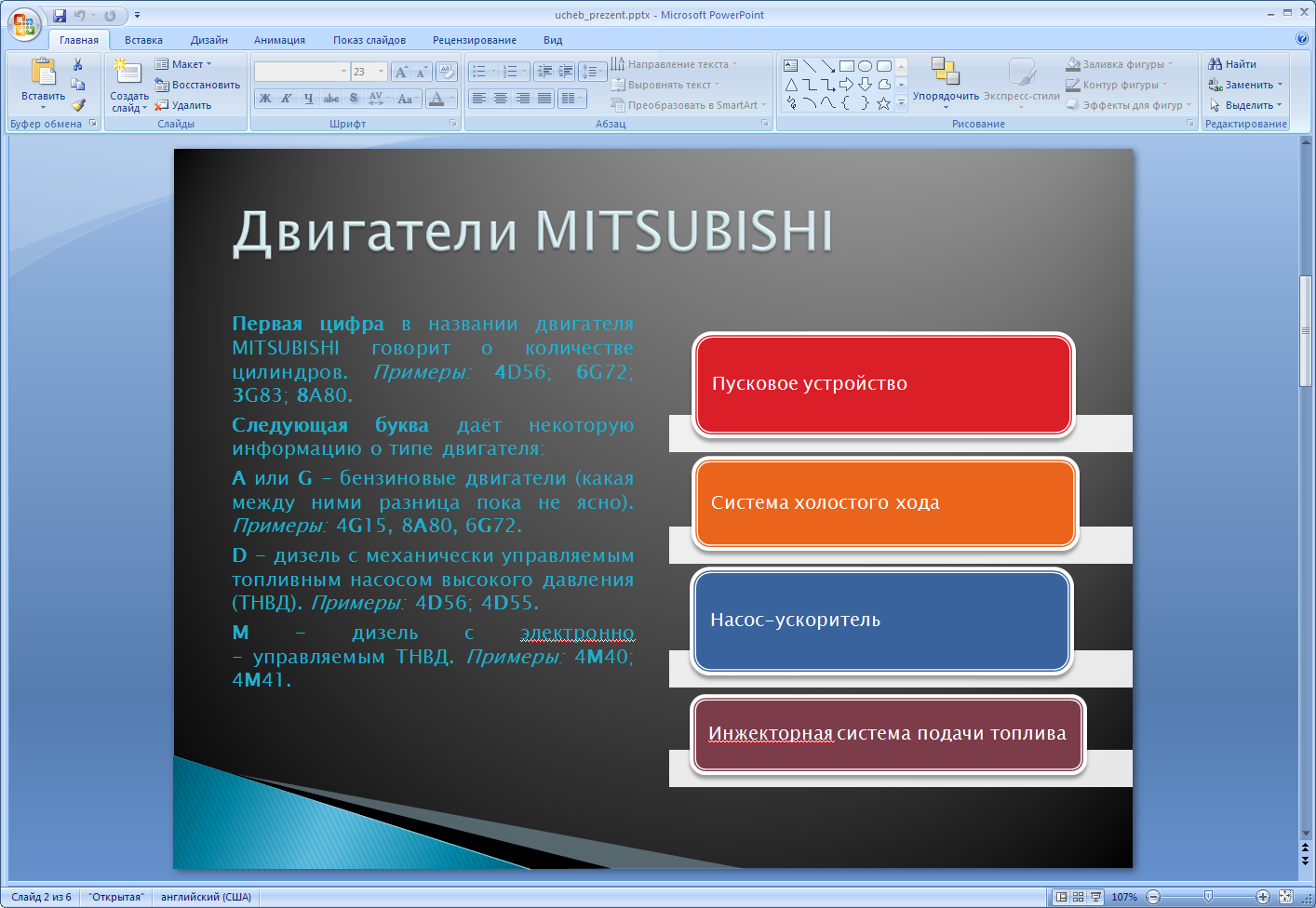Open line spacing options
Viewport: 1316px width, 908px height.
click(x=592, y=72)
